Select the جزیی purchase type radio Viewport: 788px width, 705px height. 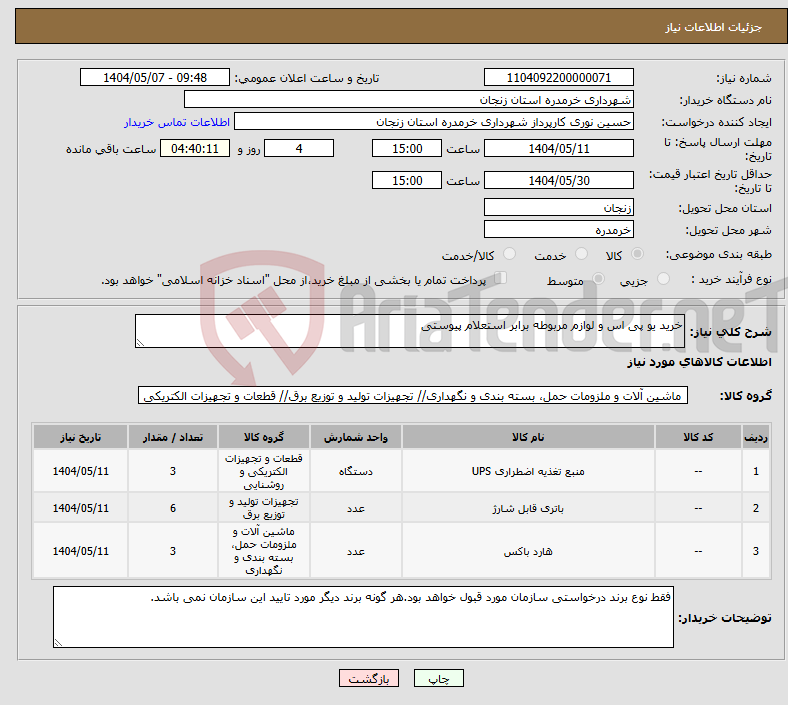(663, 279)
